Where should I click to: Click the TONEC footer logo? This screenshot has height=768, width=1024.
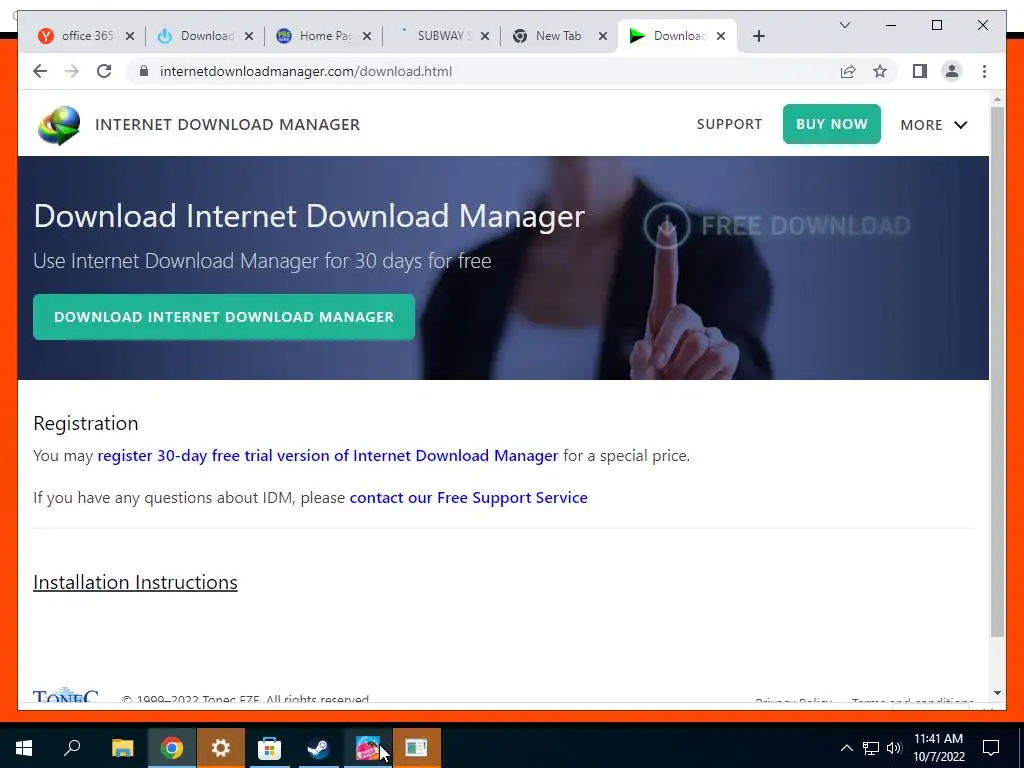(65, 695)
